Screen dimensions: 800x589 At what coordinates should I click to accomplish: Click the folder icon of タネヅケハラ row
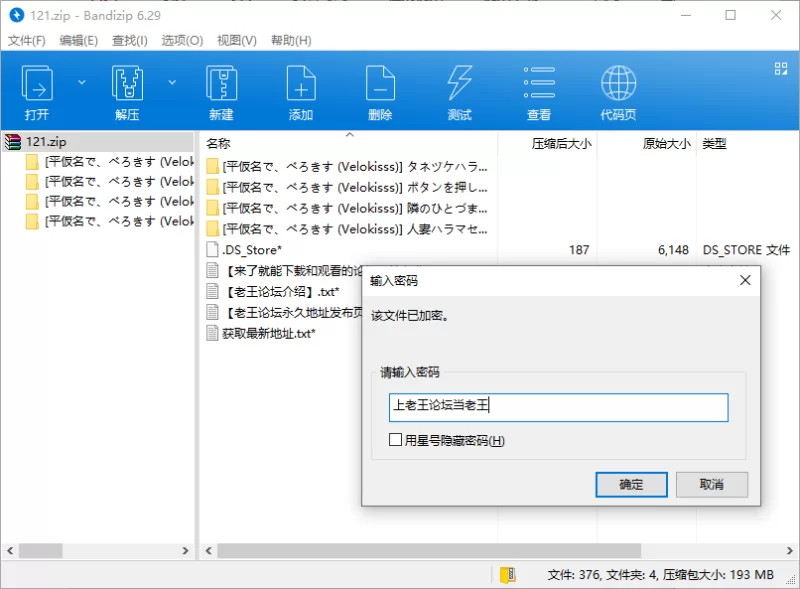[213, 167]
